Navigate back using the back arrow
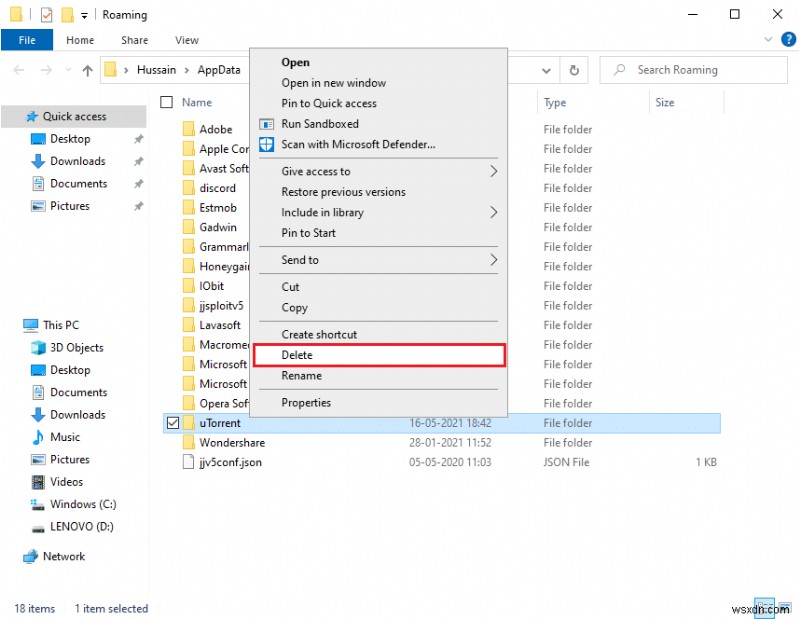This screenshot has height=619, width=800. (18, 70)
